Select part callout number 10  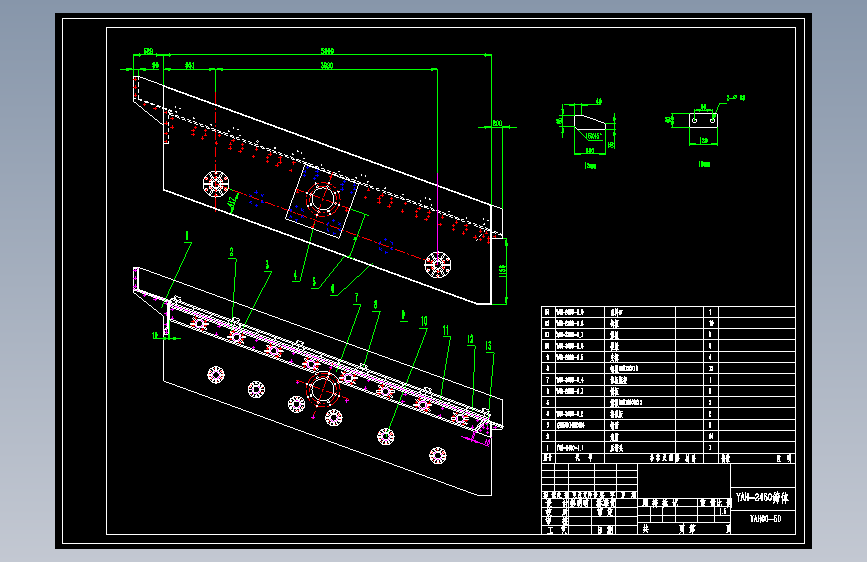[x=424, y=321]
